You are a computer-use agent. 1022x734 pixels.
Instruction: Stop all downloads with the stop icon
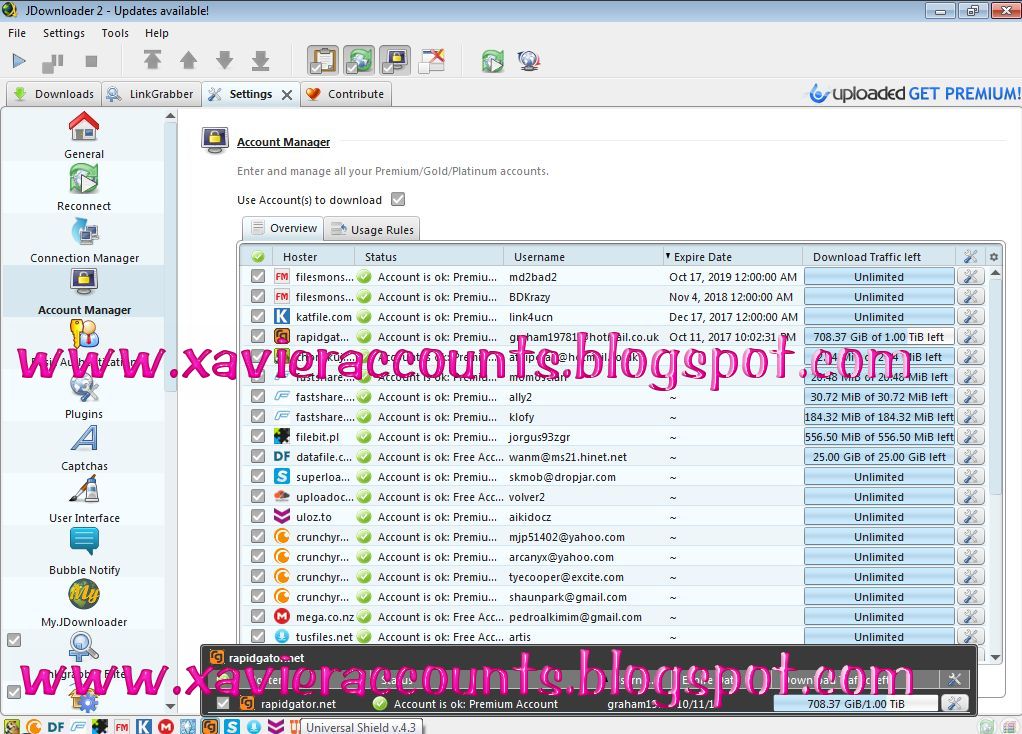point(91,61)
